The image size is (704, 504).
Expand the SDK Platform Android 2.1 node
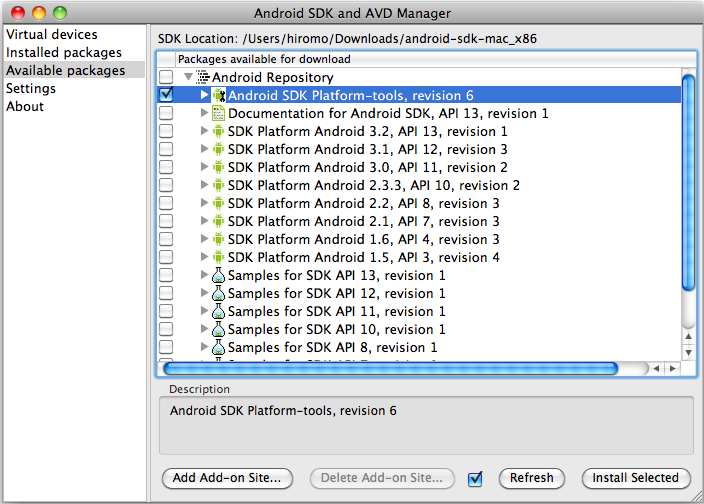coord(204,220)
